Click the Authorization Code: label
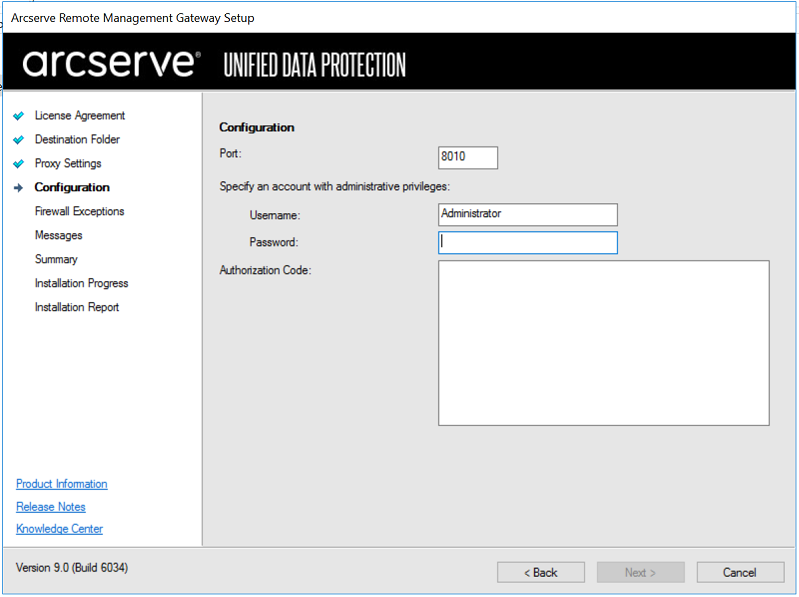The width and height of the screenshot is (799, 597). (x=265, y=270)
